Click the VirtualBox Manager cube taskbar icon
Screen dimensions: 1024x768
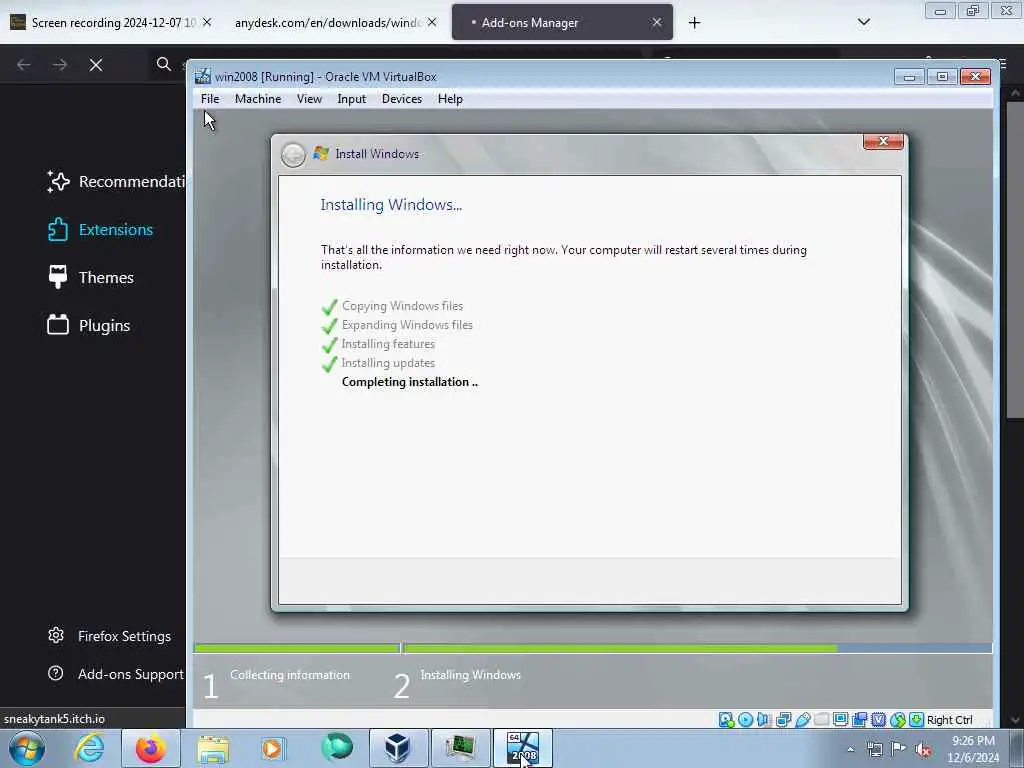pos(398,748)
